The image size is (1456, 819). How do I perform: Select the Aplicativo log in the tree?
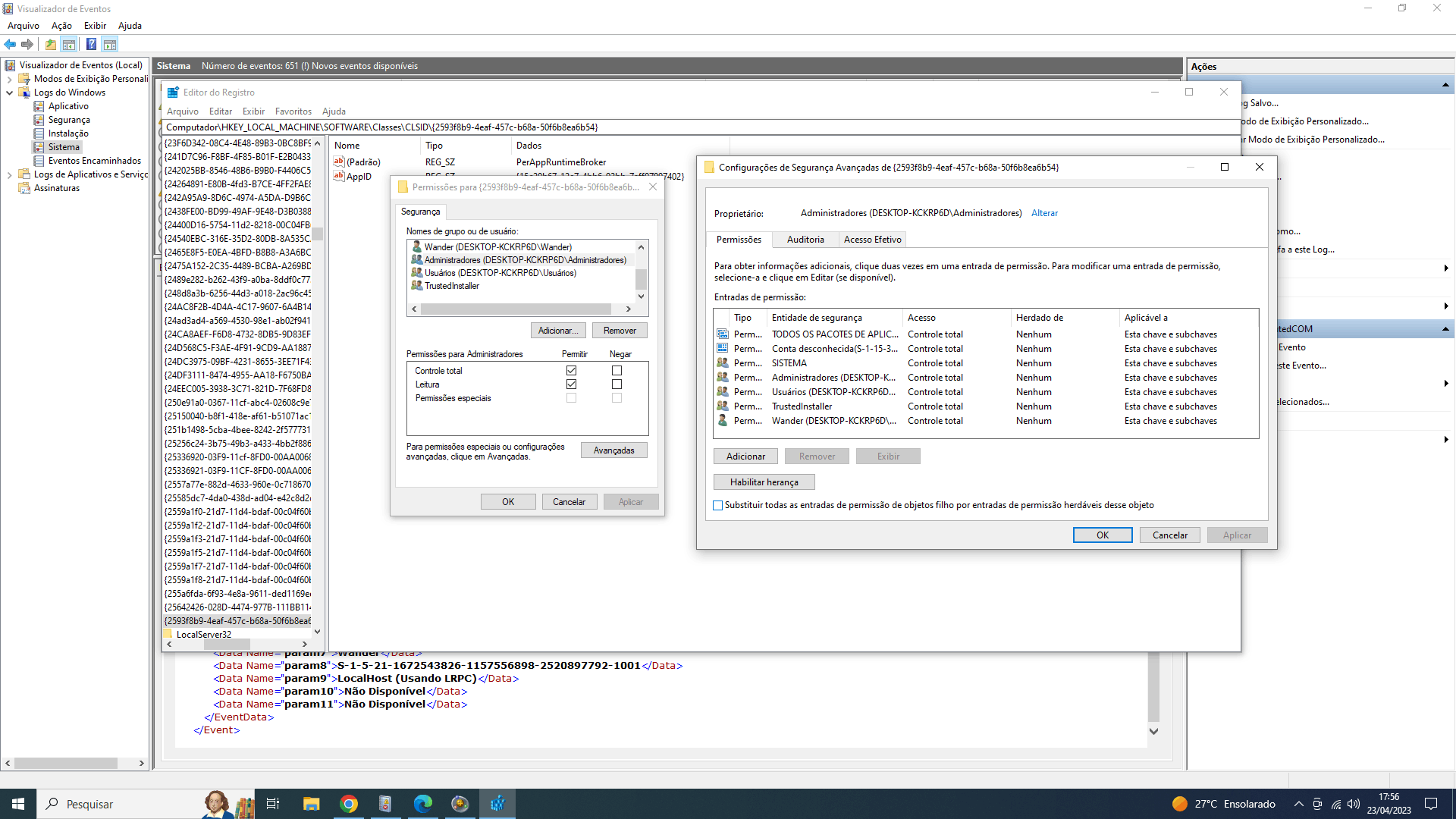[x=68, y=106]
